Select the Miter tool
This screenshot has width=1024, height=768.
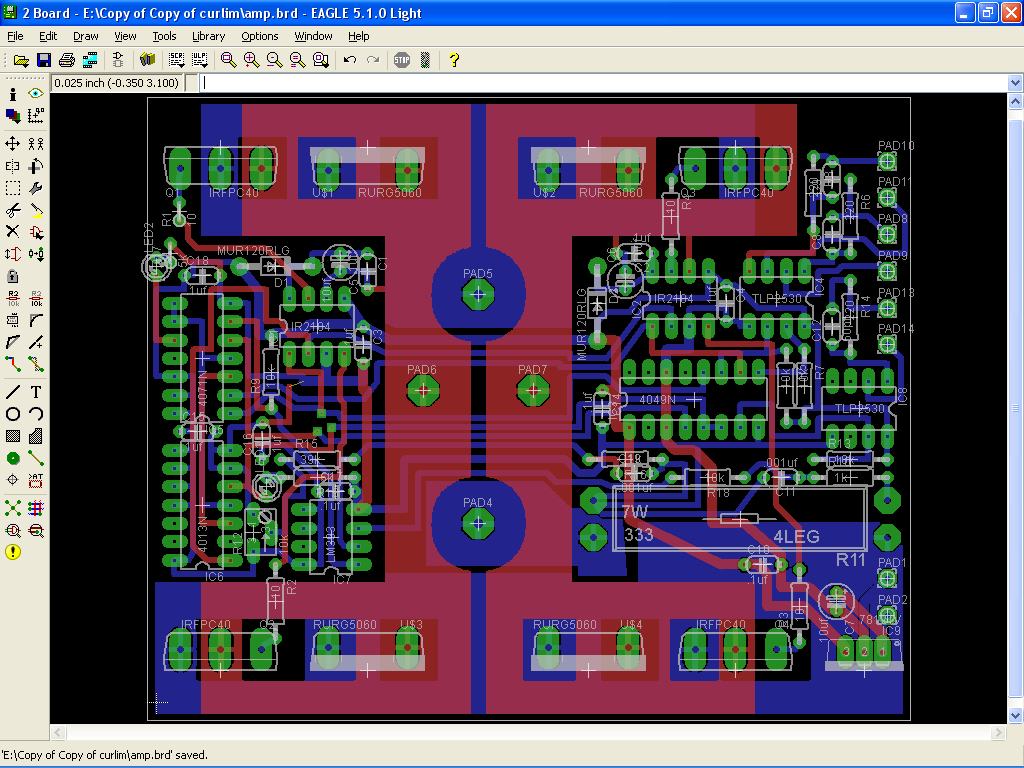click(x=36, y=321)
